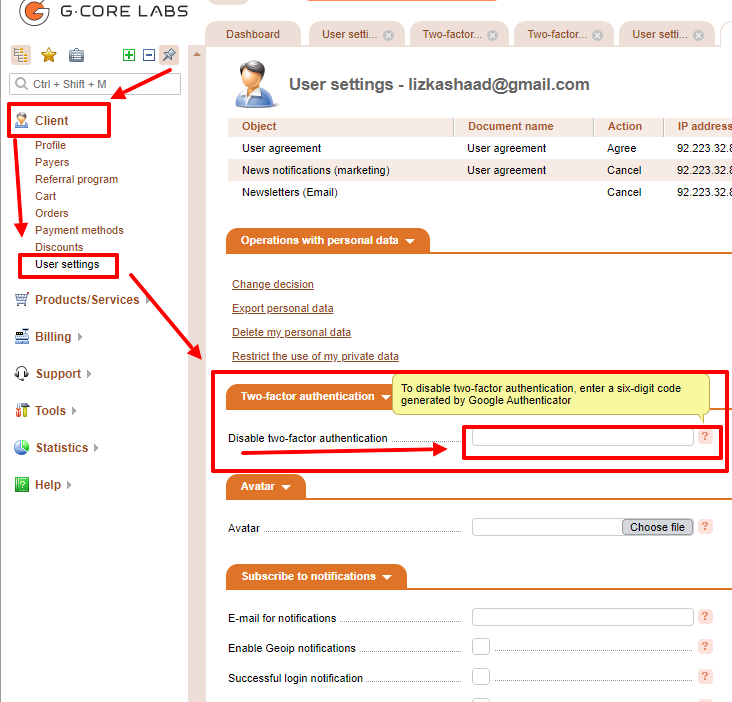Expand the Help menu section
This screenshot has height=702, width=732.
[69, 485]
